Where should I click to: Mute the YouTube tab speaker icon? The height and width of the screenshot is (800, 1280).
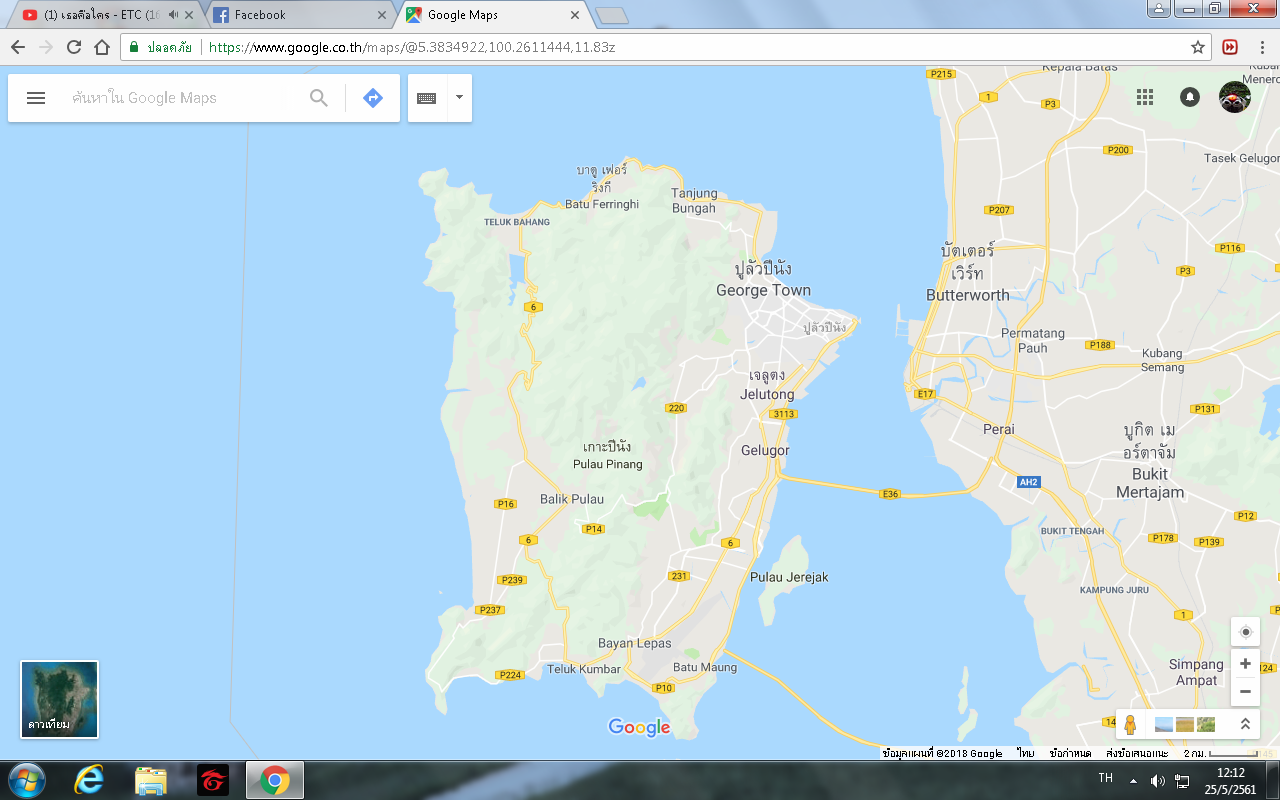coord(174,15)
